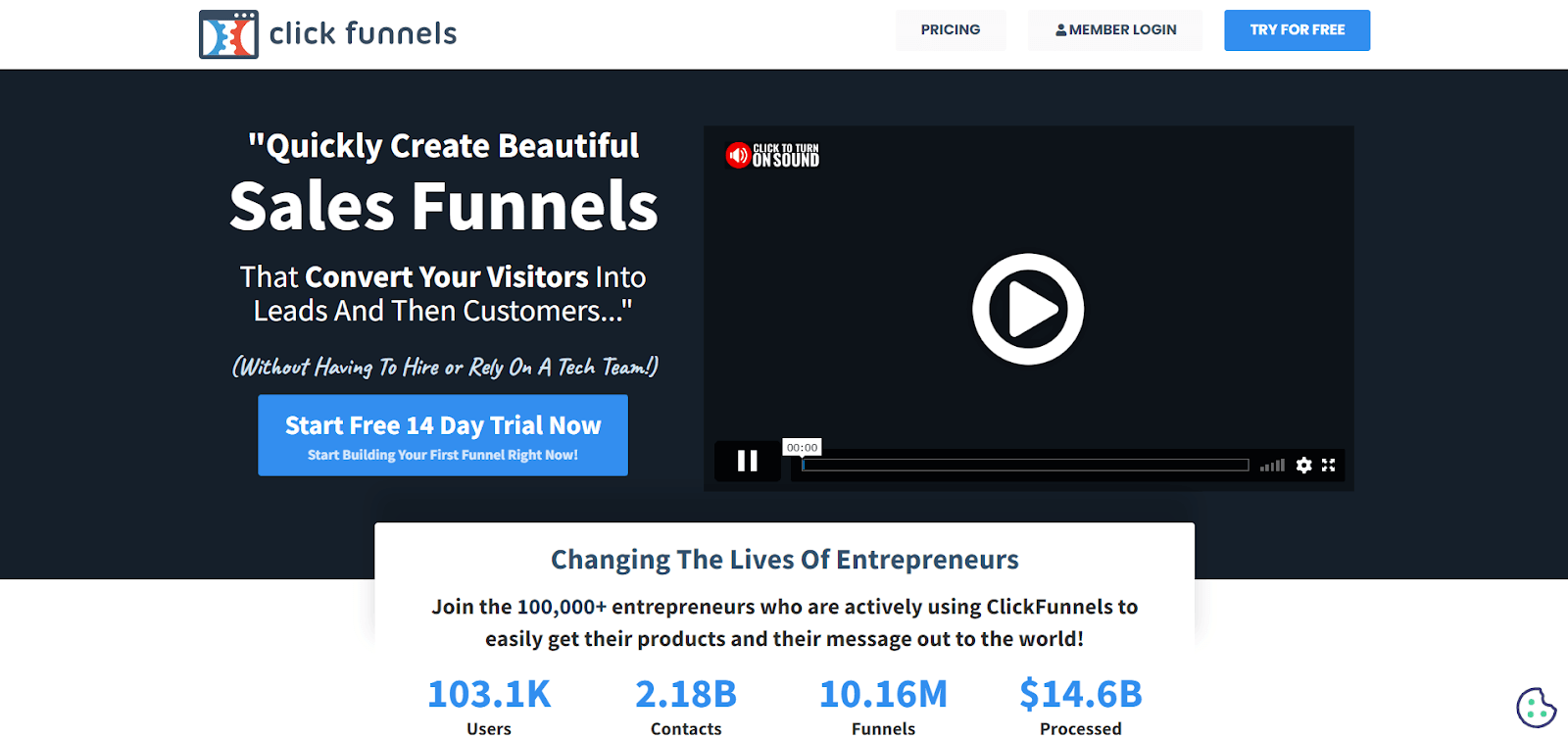Enter video fullscreen mode

[x=1329, y=466]
